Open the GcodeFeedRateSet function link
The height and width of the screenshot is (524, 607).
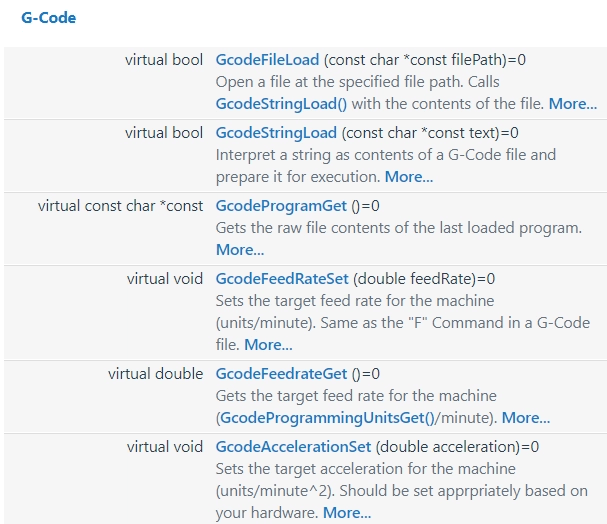point(282,279)
